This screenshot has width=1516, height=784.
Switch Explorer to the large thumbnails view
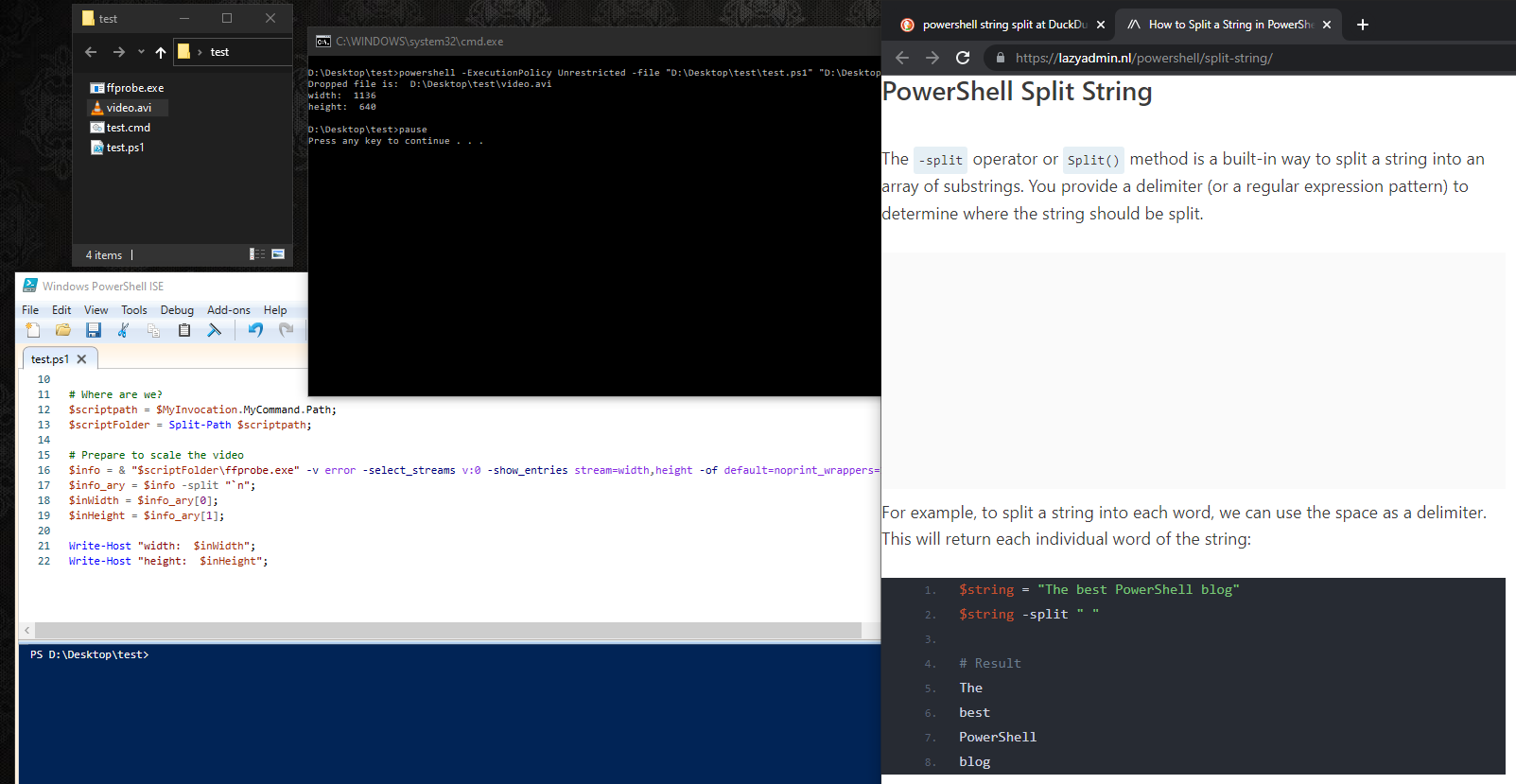tap(278, 254)
